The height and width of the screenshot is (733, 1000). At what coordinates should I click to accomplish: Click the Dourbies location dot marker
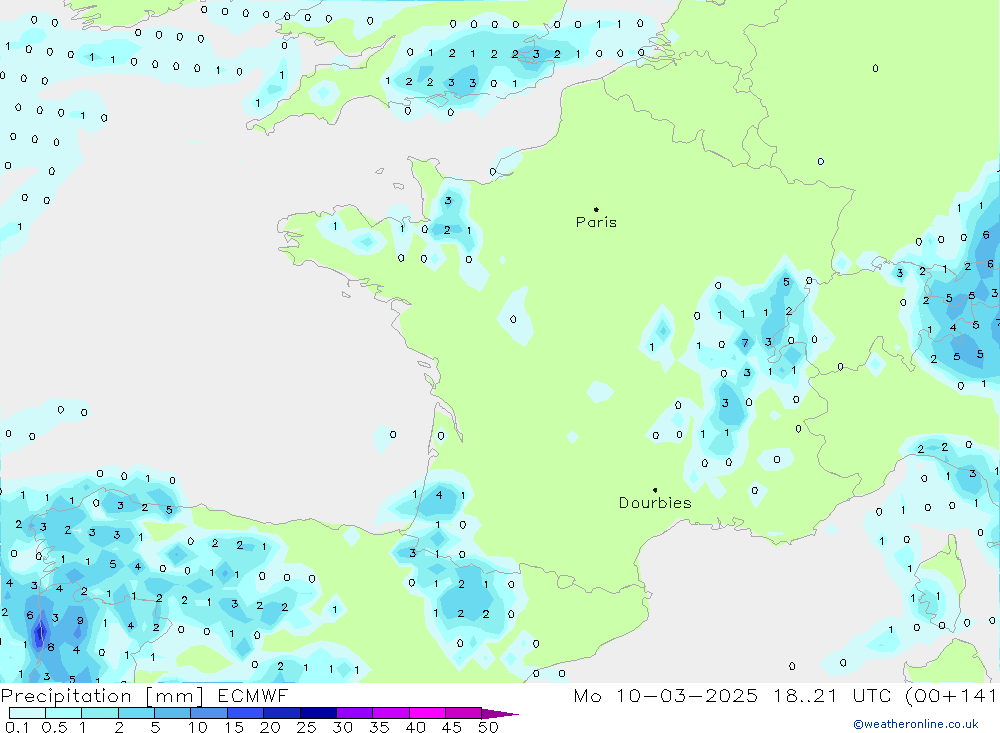655,490
